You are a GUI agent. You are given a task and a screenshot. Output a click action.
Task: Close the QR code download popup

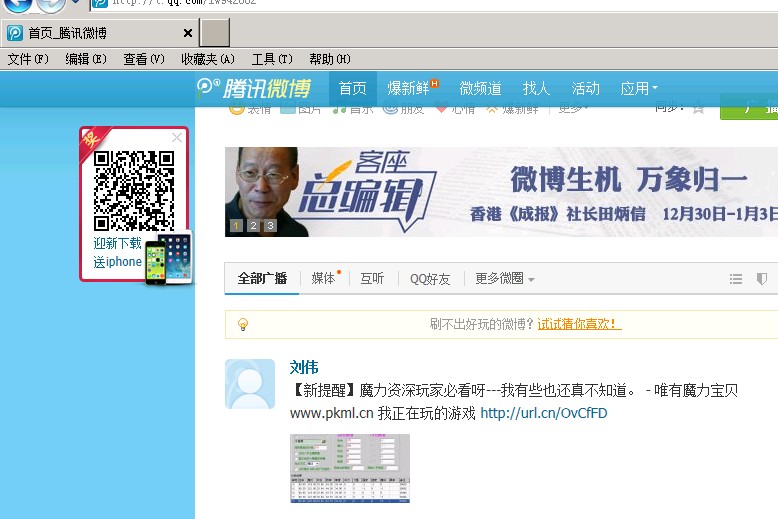click(x=177, y=138)
